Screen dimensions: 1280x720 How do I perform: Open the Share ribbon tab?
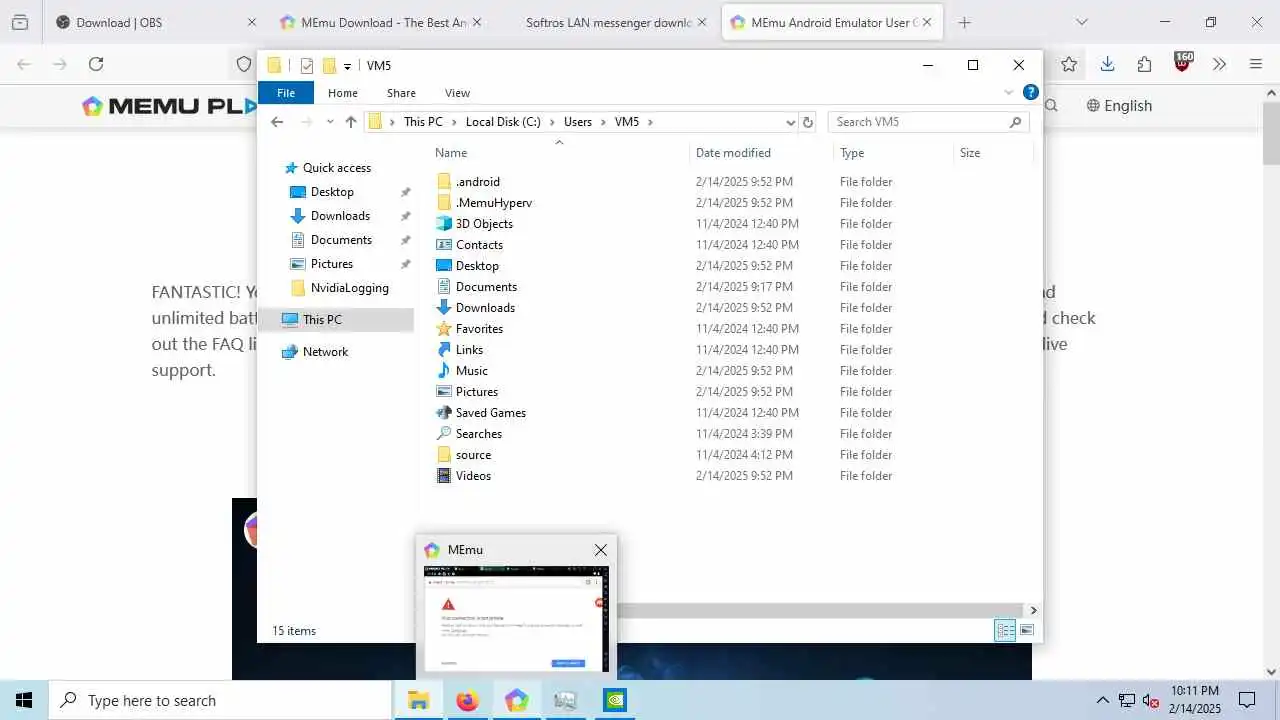point(401,93)
